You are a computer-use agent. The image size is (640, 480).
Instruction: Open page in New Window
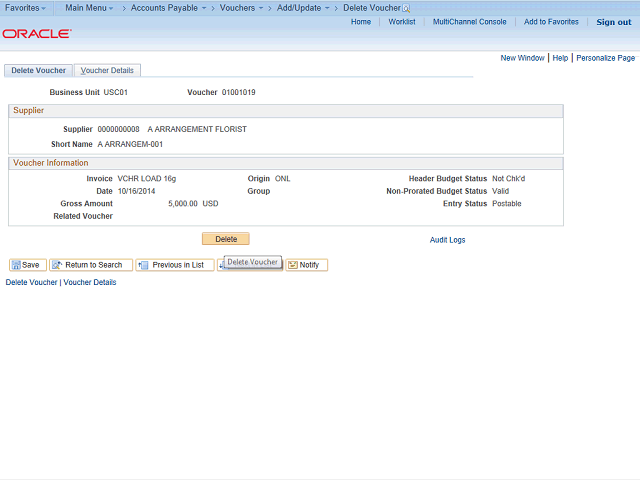pos(522,58)
